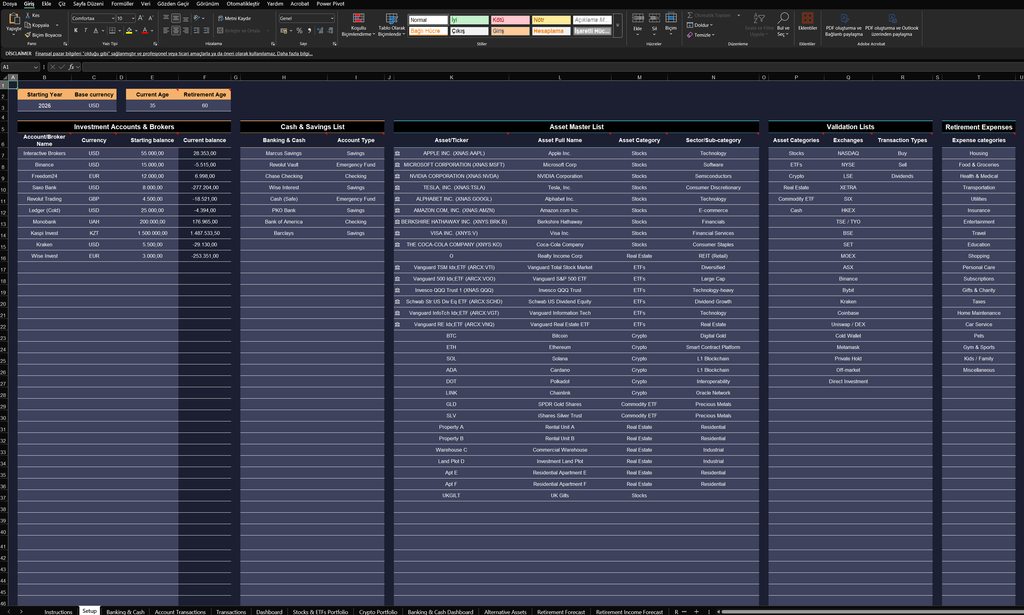
Task: Open the Daha fazla bilgi disclaimer link
Action: pos(295,54)
